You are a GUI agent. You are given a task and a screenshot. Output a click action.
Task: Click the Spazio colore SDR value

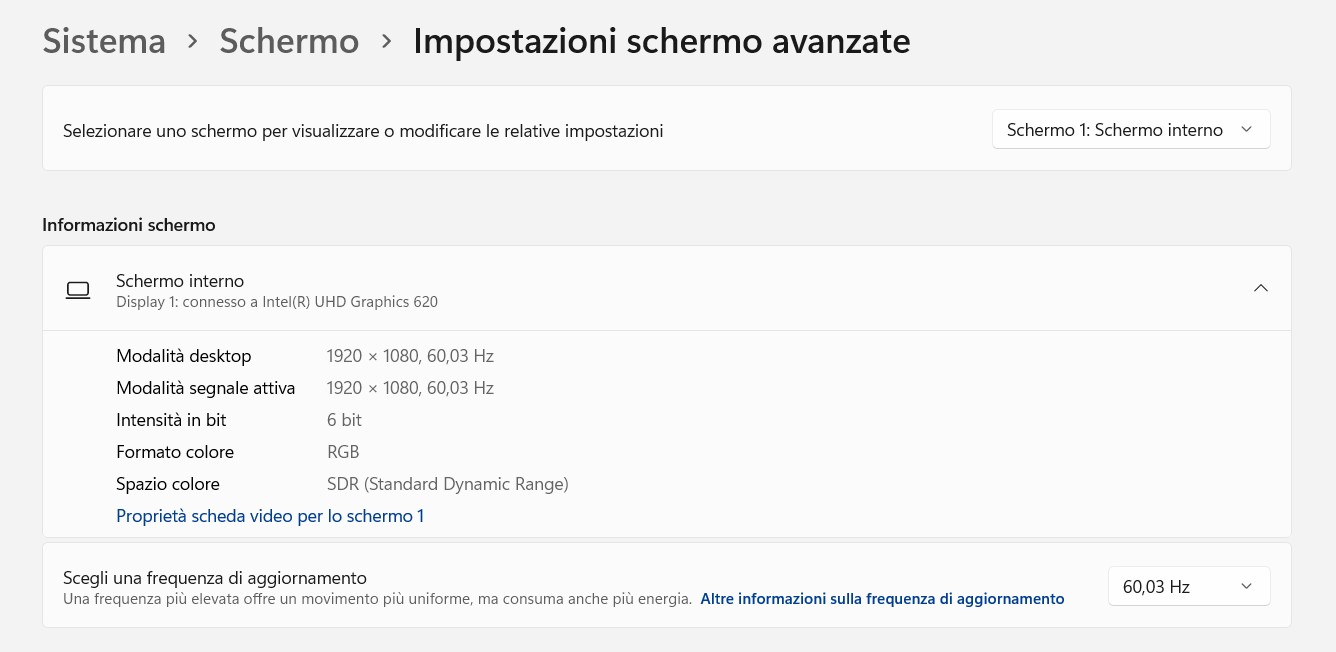click(x=447, y=484)
